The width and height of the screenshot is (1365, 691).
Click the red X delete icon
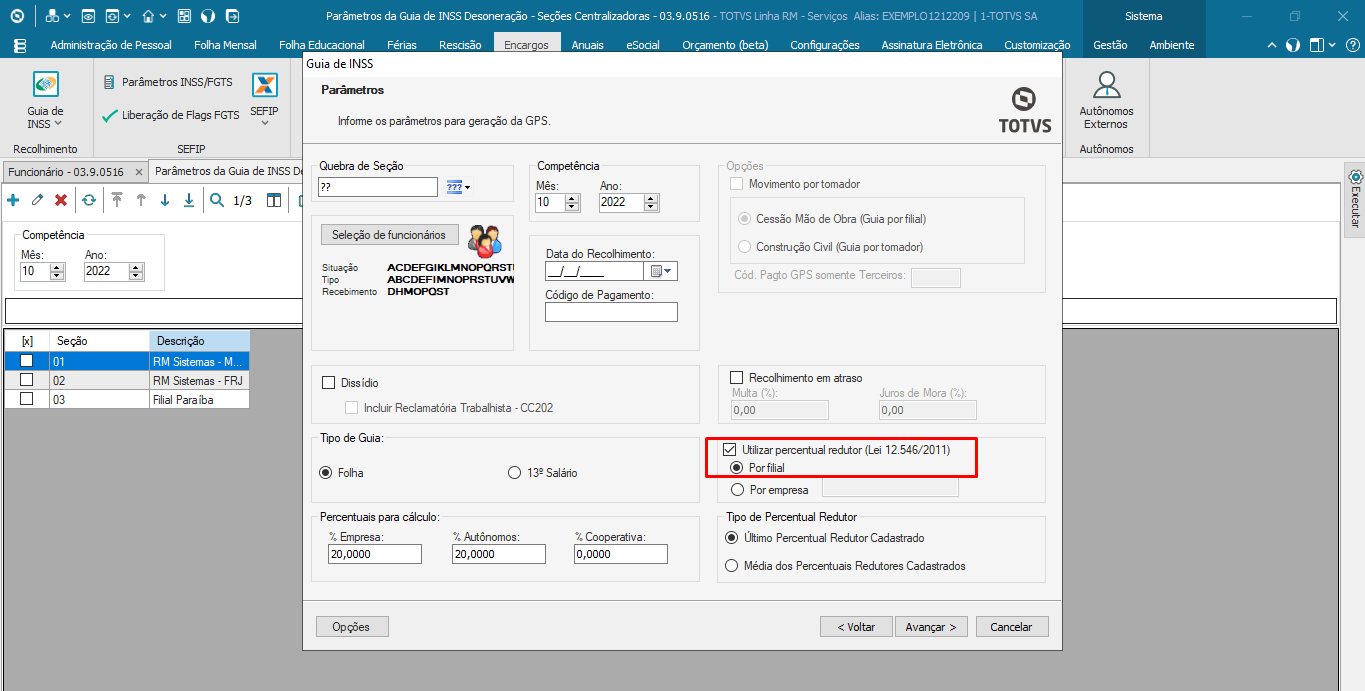(61, 200)
